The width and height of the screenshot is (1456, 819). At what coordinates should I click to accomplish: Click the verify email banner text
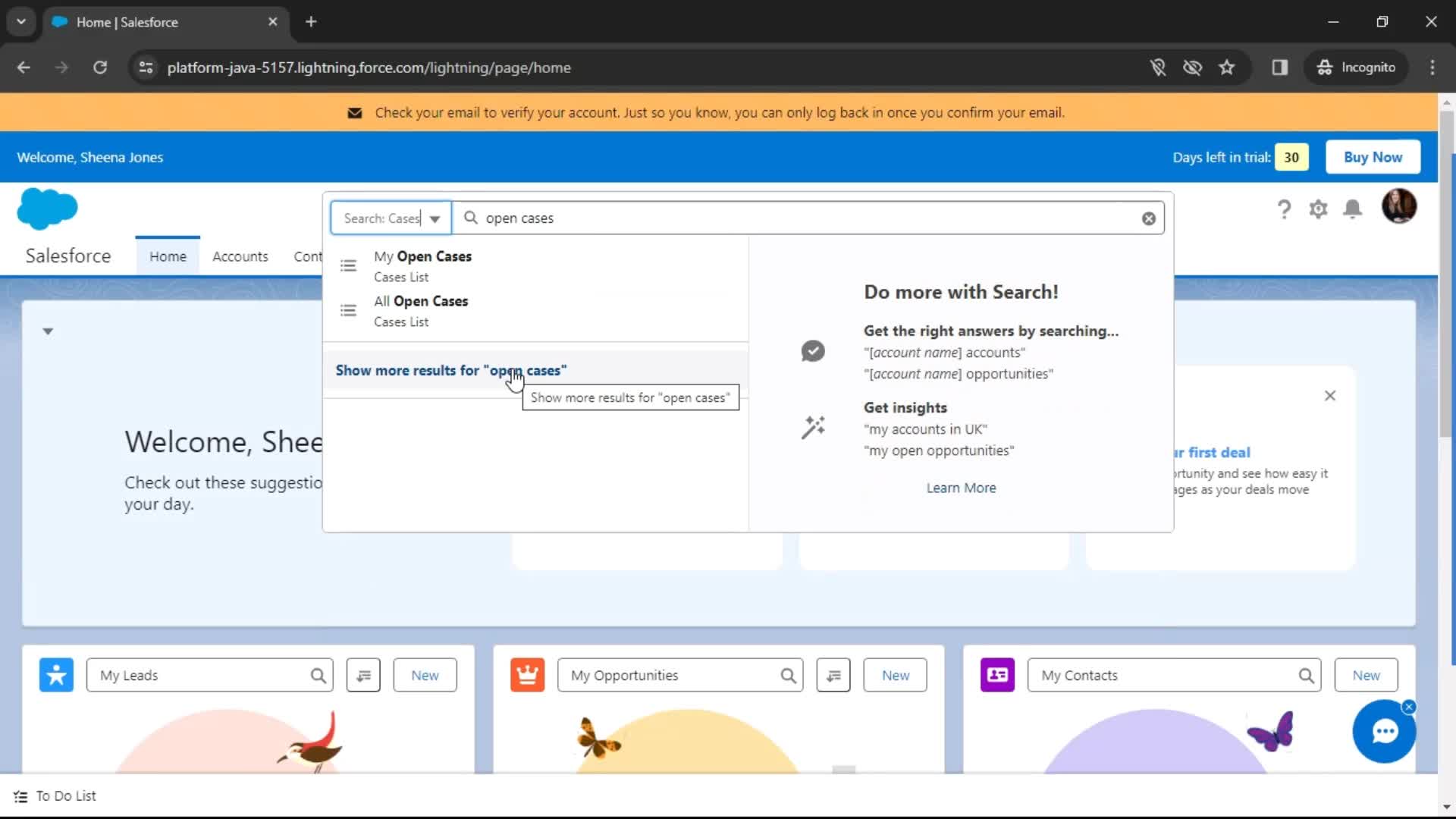click(x=720, y=112)
